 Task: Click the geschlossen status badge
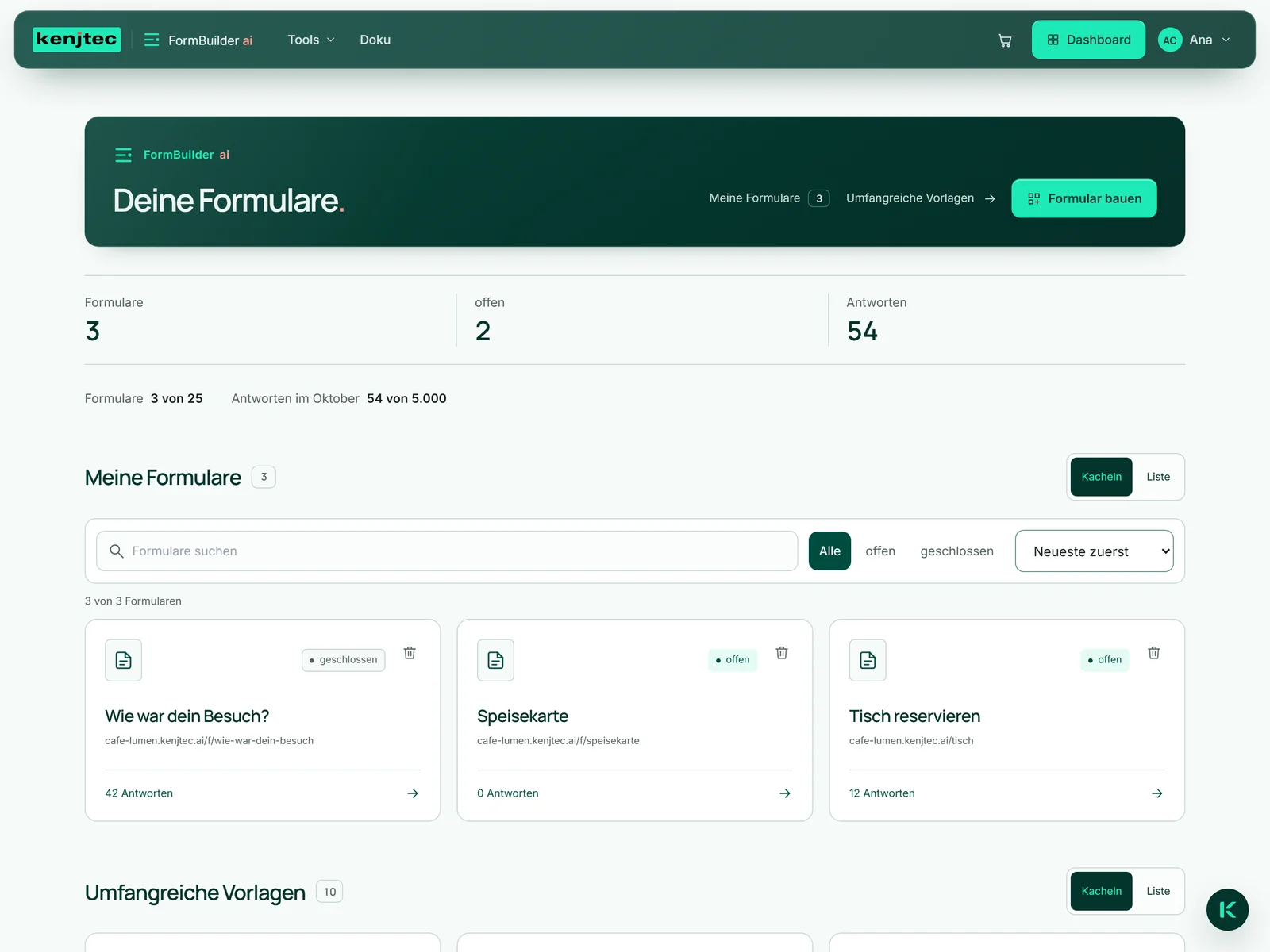pyautogui.click(x=343, y=660)
